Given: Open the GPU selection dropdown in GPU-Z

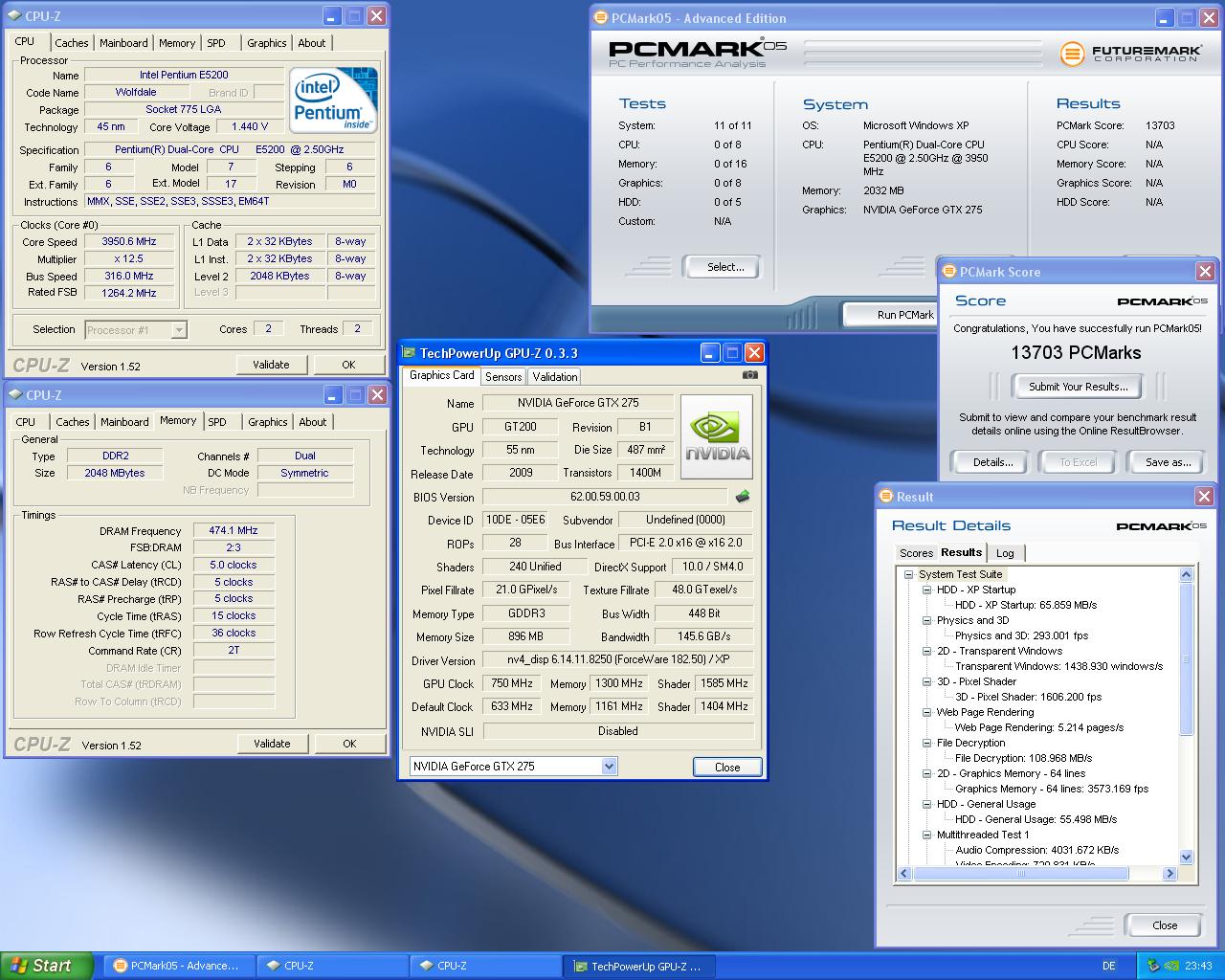Looking at the screenshot, I should coord(609,767).
